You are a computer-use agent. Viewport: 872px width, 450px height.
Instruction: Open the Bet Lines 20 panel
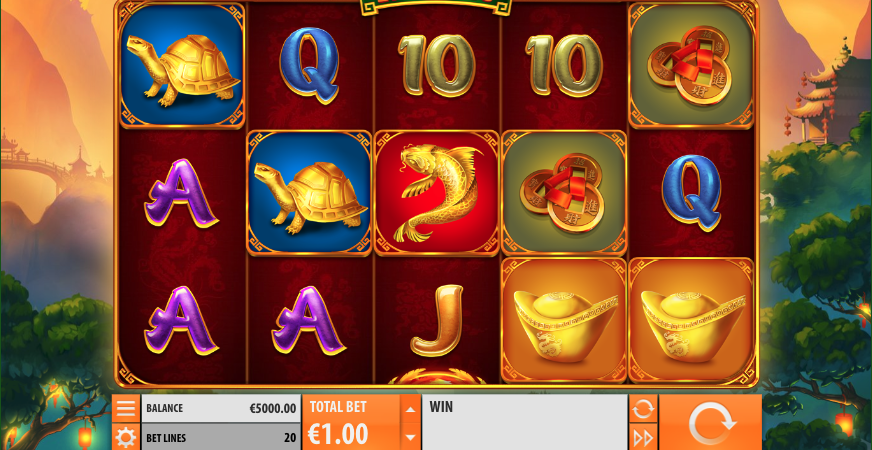click(221, 437)
